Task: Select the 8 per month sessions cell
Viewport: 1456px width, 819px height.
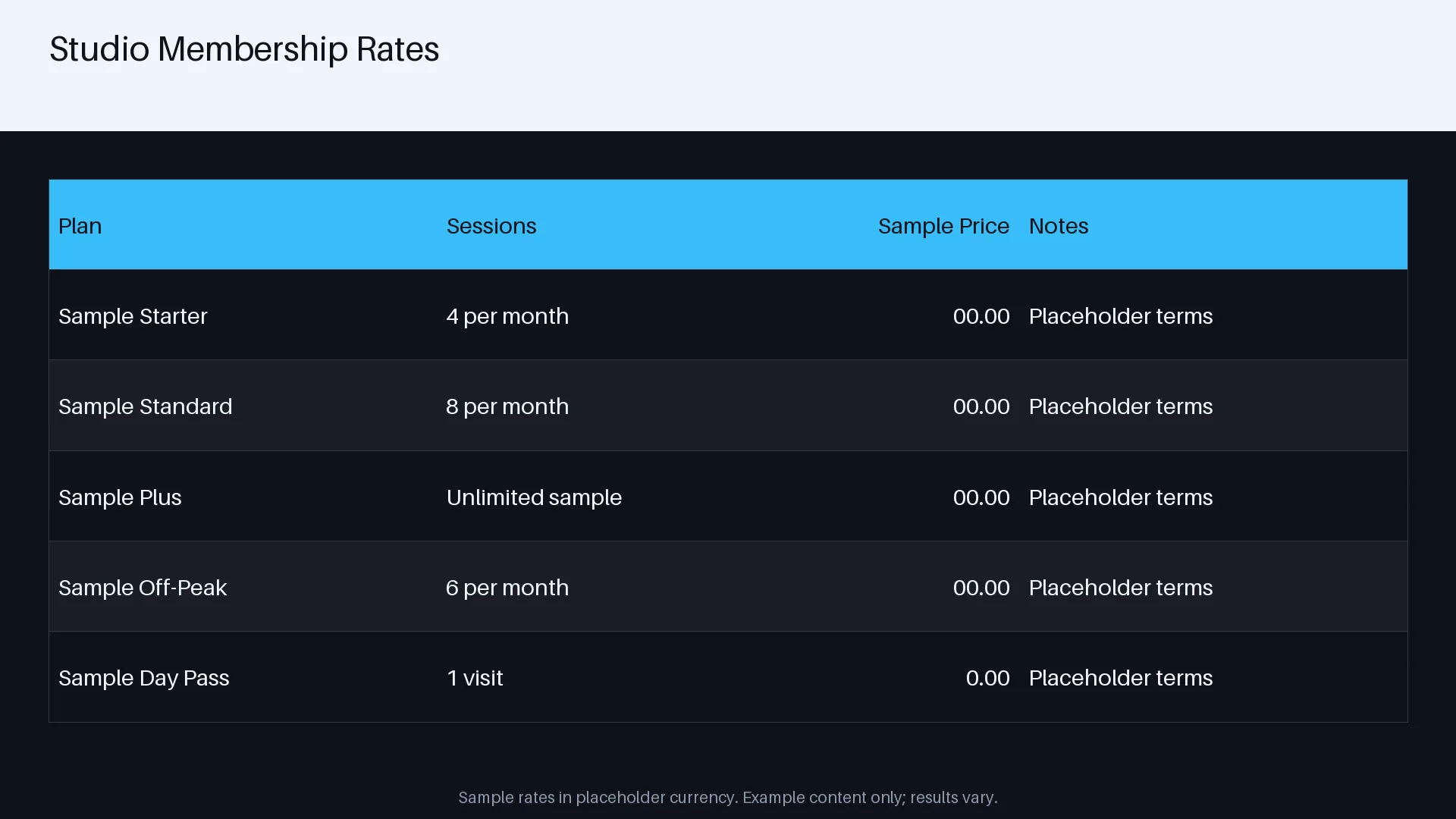Action: tap(507, 406)
